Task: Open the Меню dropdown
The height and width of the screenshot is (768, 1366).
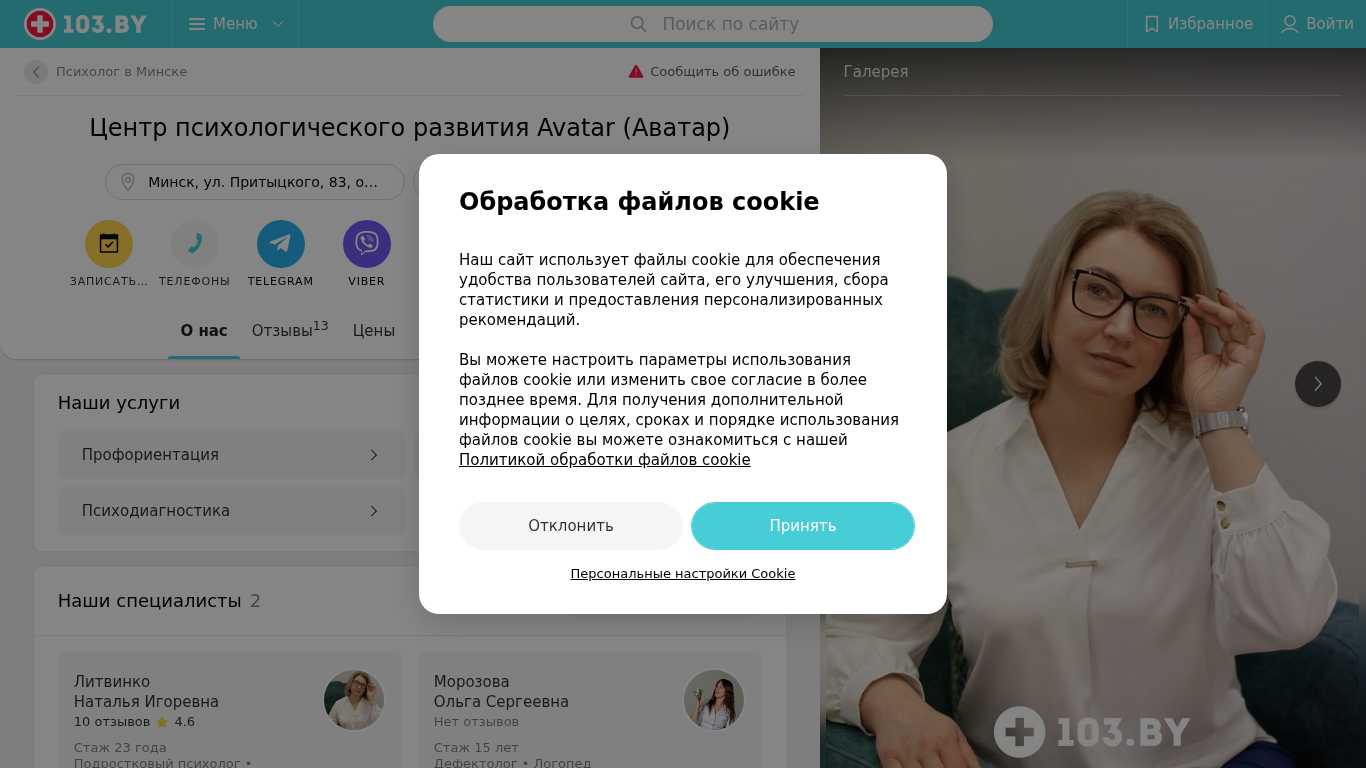Action: pos(236,24)
